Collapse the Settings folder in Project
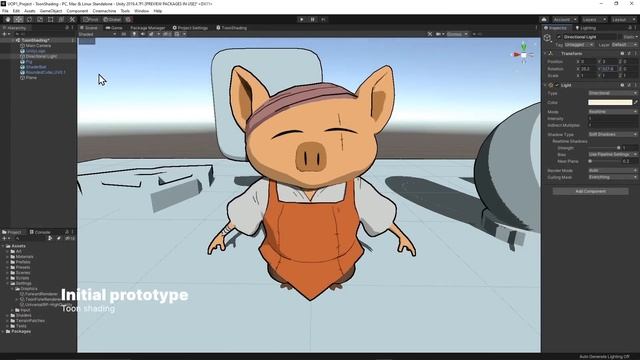Viewport: 640px width, 360px height. 8,283
